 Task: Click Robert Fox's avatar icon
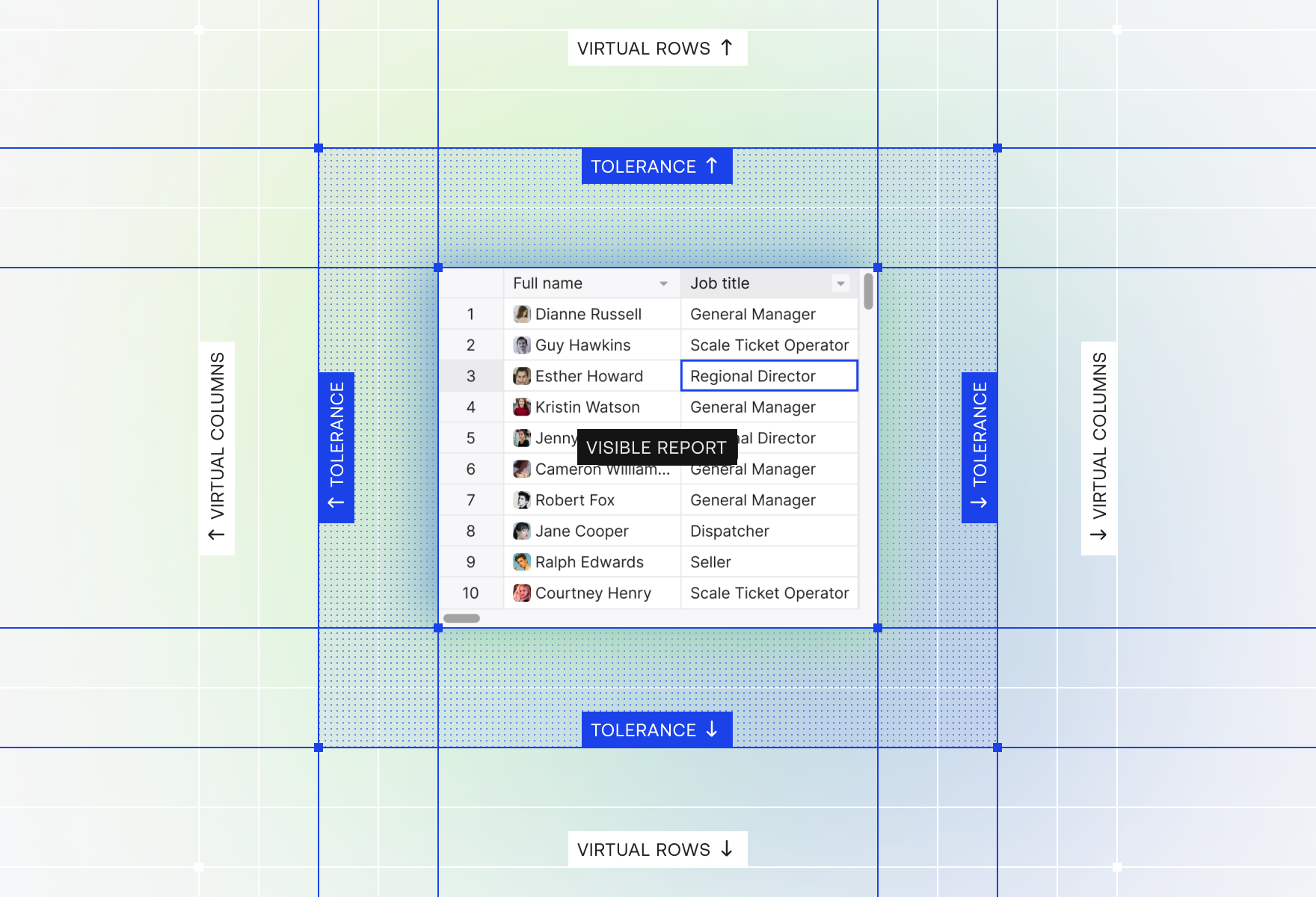click(x=522, y=500)
